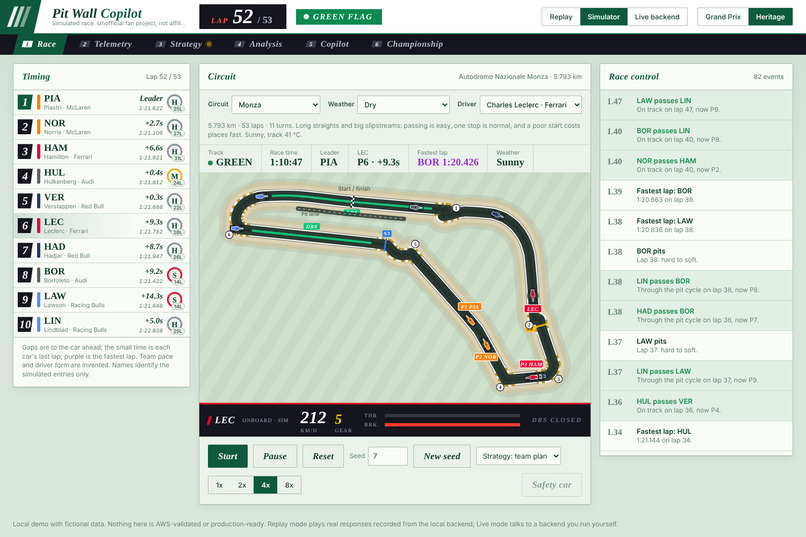Click the S3 sector marker on track
The width and height of the screenshot is (806, 537).
(387, 233)
